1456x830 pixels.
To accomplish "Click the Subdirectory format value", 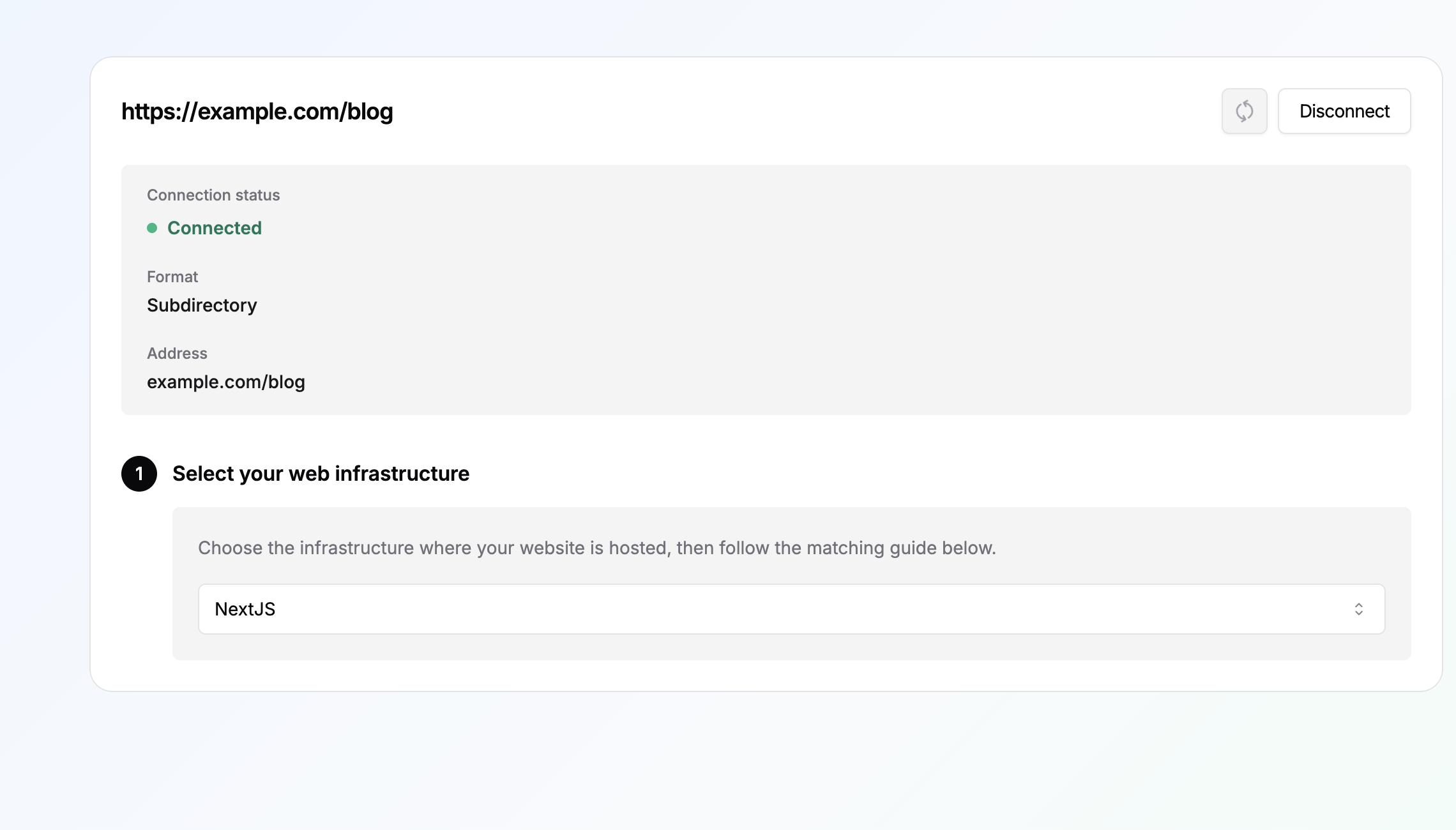I will point(202,305).
